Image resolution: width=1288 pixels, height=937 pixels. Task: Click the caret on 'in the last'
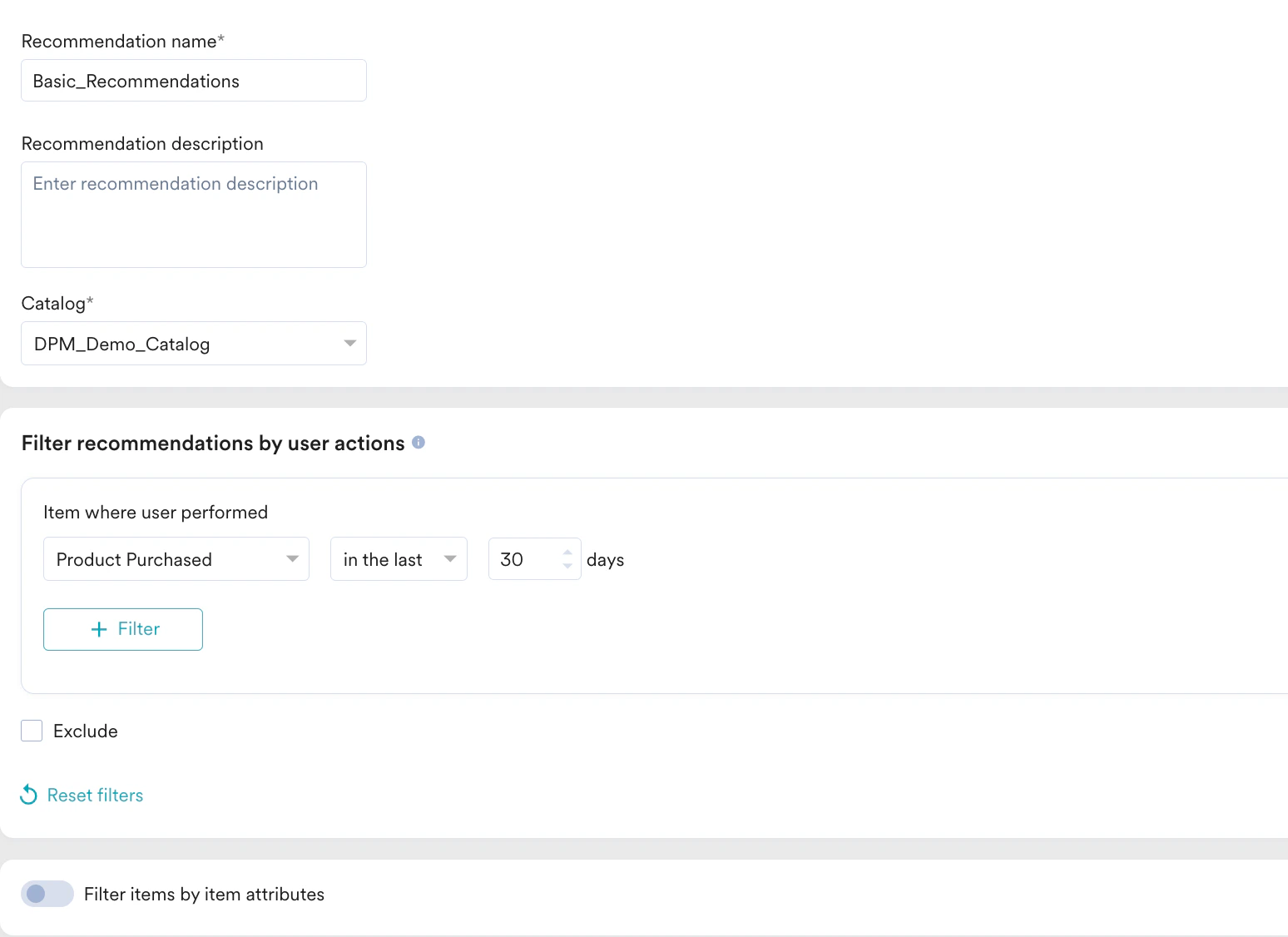450,558
